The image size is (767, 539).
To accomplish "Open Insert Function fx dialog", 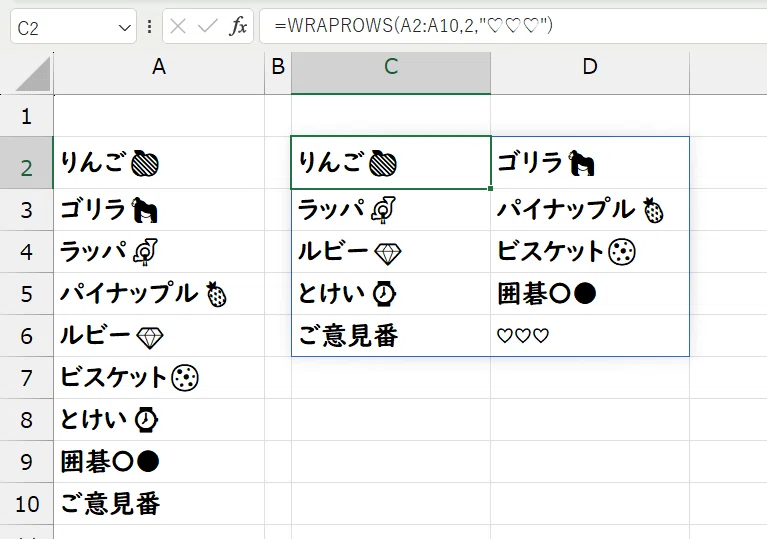I will (x=238, y=26).
